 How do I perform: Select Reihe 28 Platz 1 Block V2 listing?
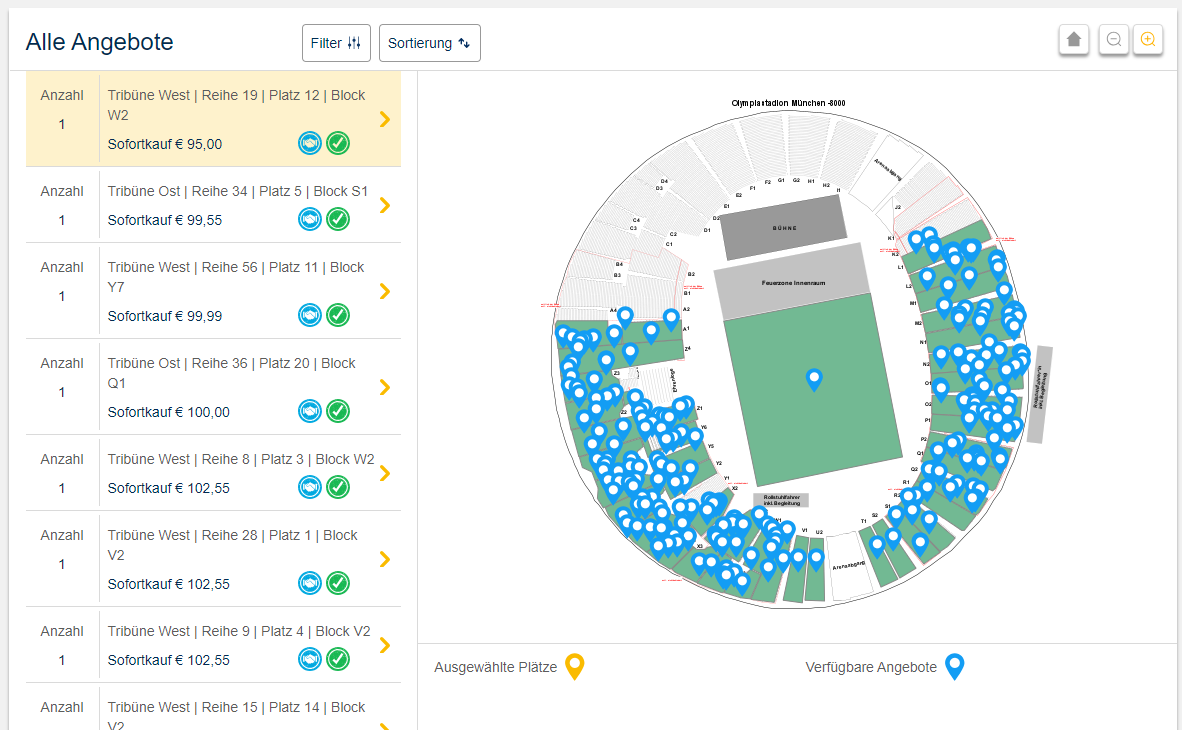(232, 545)
